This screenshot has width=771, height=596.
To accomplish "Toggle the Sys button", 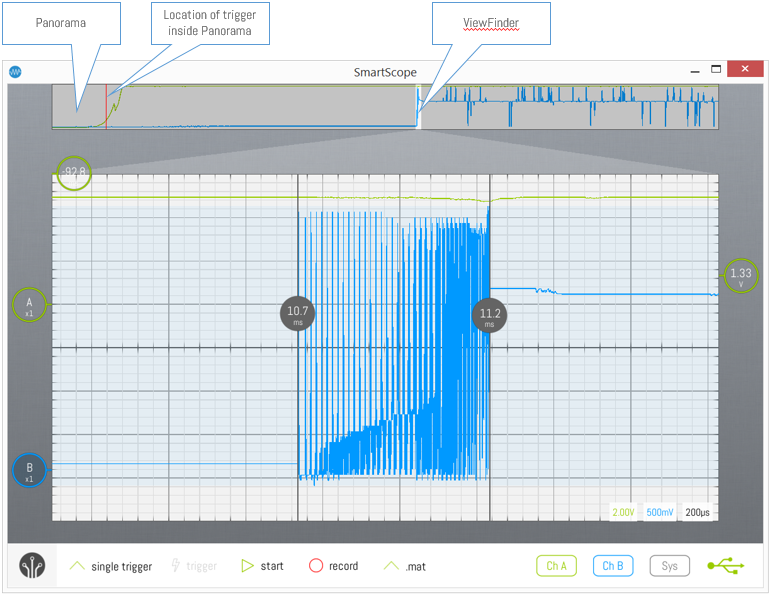I will pos(669,566).
